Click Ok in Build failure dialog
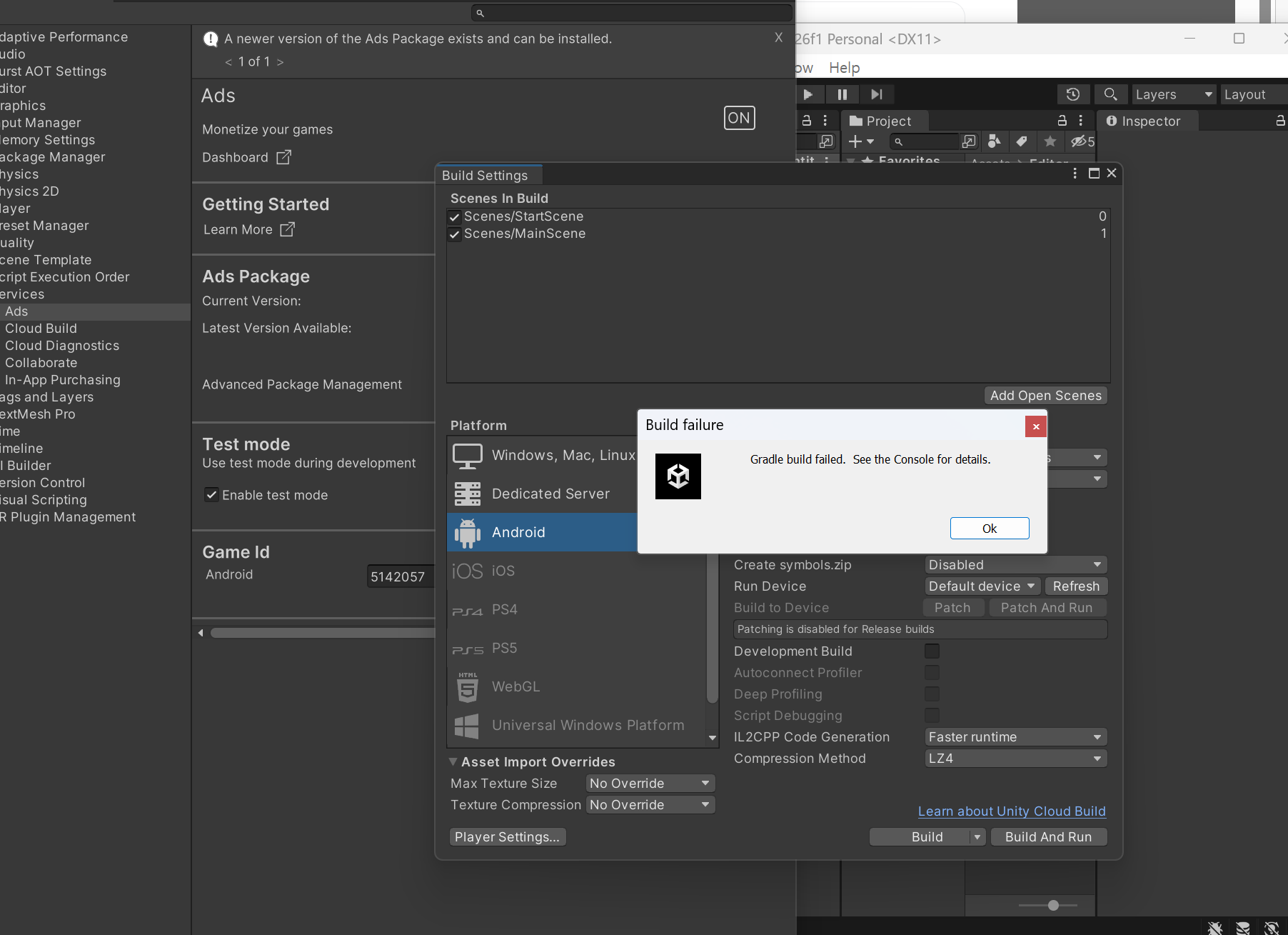 pyautogui.click(x=990, y=529)
